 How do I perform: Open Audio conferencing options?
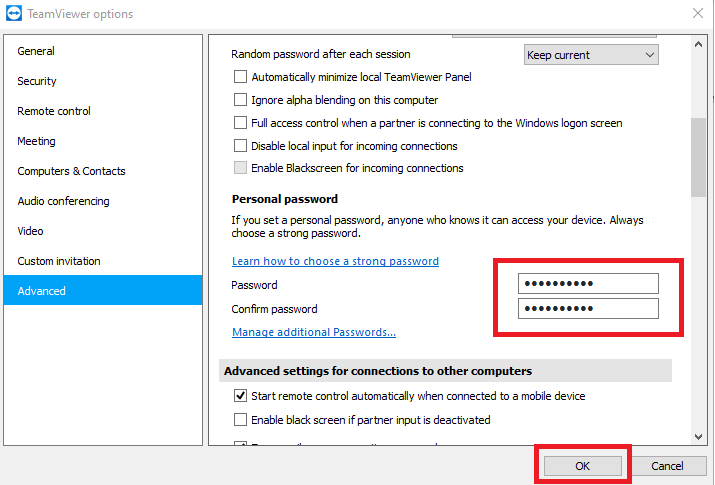pyautogui.click(x=63, y=201)
